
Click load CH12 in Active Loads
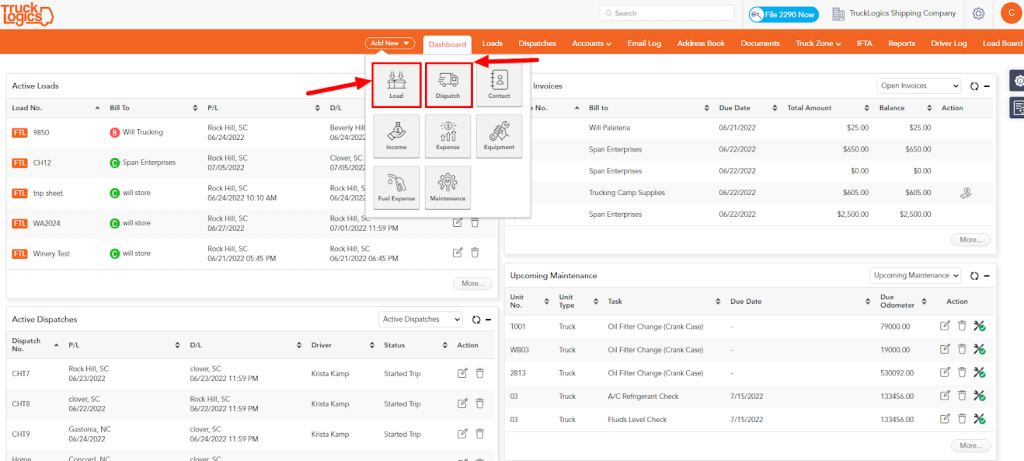[42, 162]
